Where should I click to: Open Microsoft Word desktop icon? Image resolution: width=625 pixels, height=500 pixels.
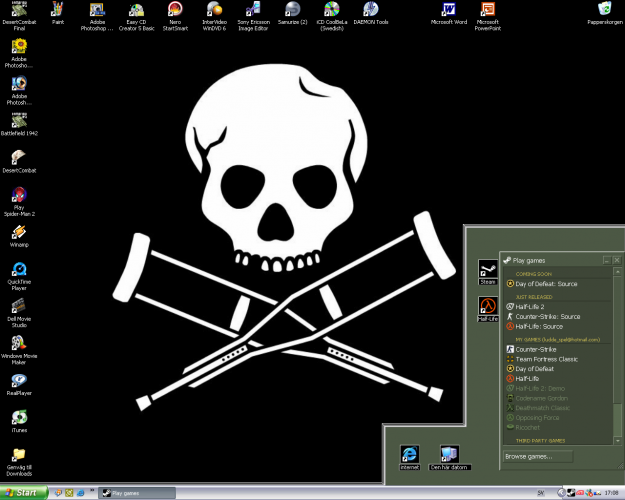click(x=448, y=10)
